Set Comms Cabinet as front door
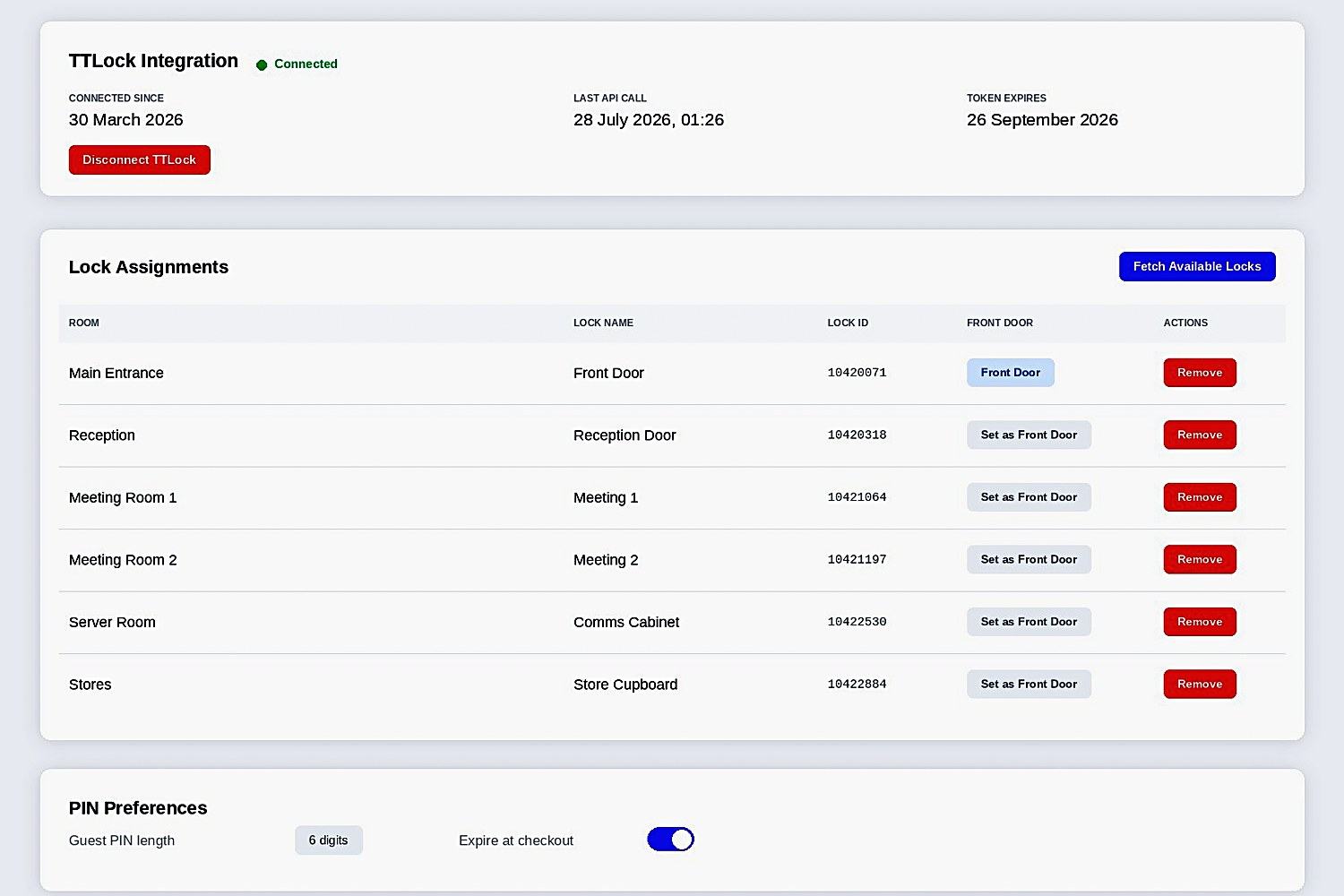The height and width of the screenshot is (896, 1344). (x=1029, y=622)
